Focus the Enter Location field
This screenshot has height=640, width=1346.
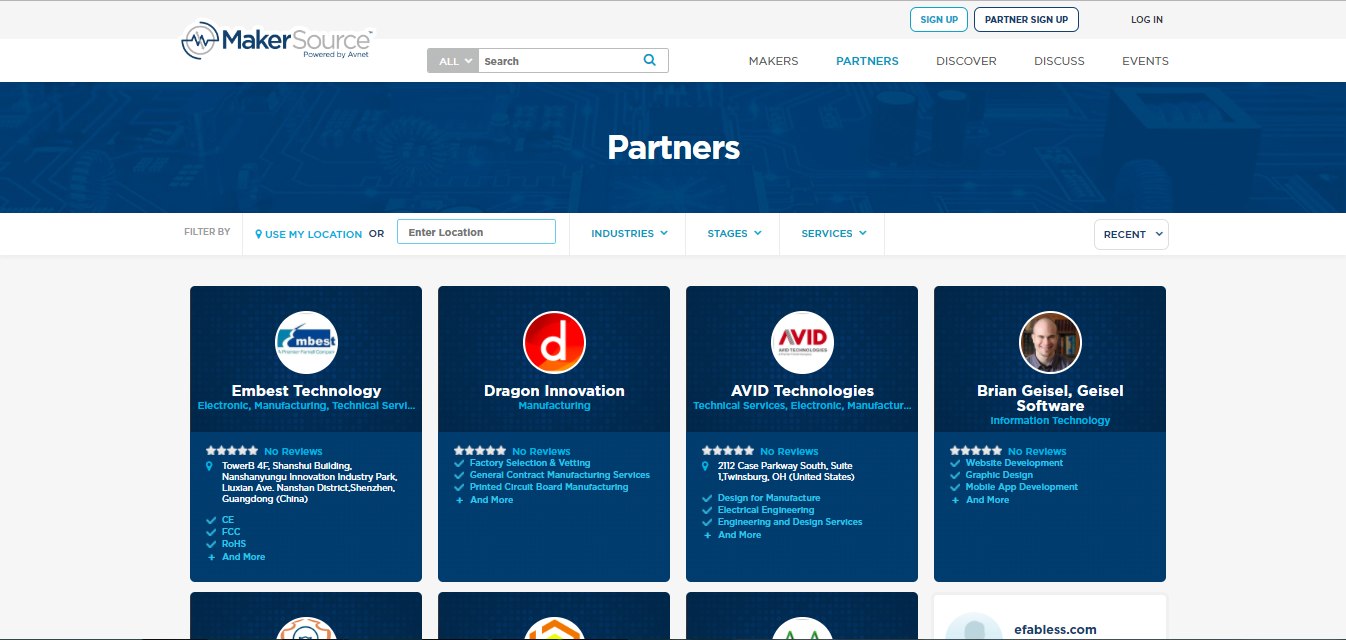[x=476, y=232]
